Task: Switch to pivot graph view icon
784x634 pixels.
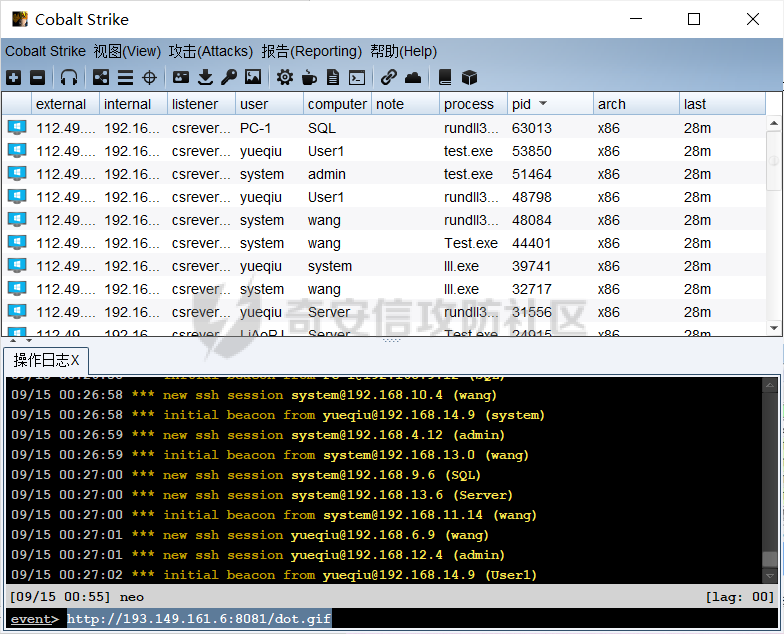Action: point(101,77)
